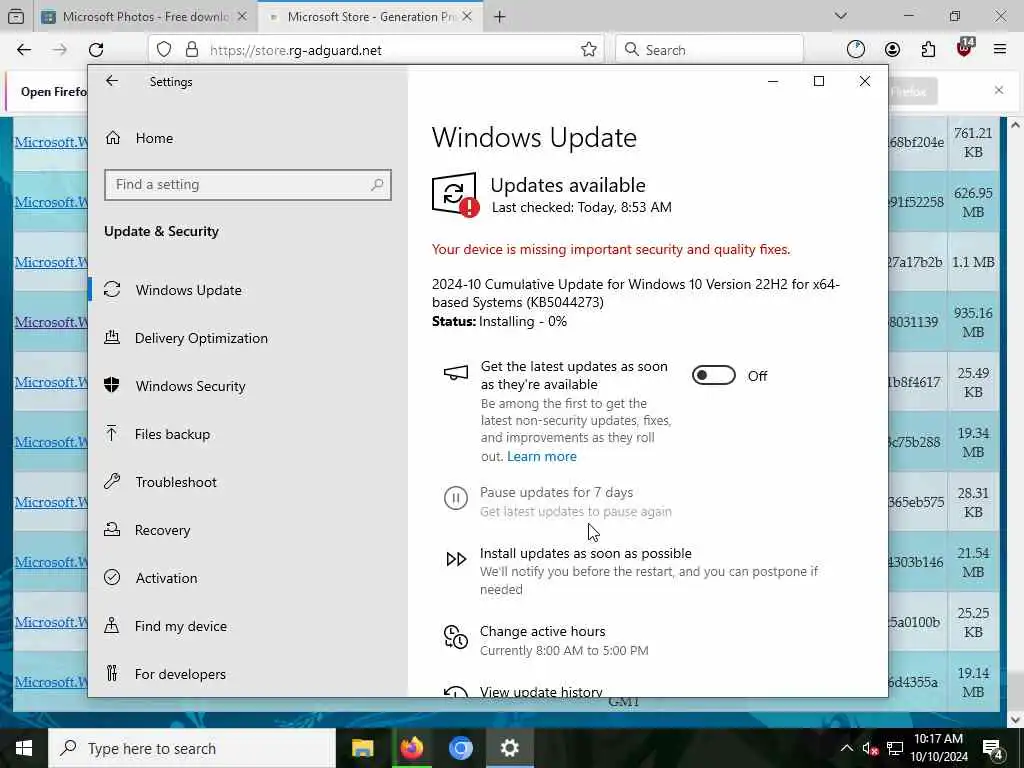This screenshot has height=768, width=1024.
Task: Open a new Firefox tab
Action: click(500, 17)
